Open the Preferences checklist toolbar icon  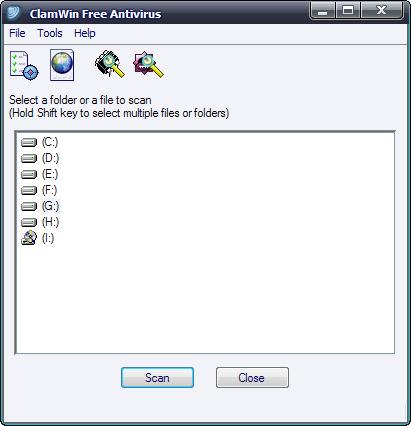(24, 65)
